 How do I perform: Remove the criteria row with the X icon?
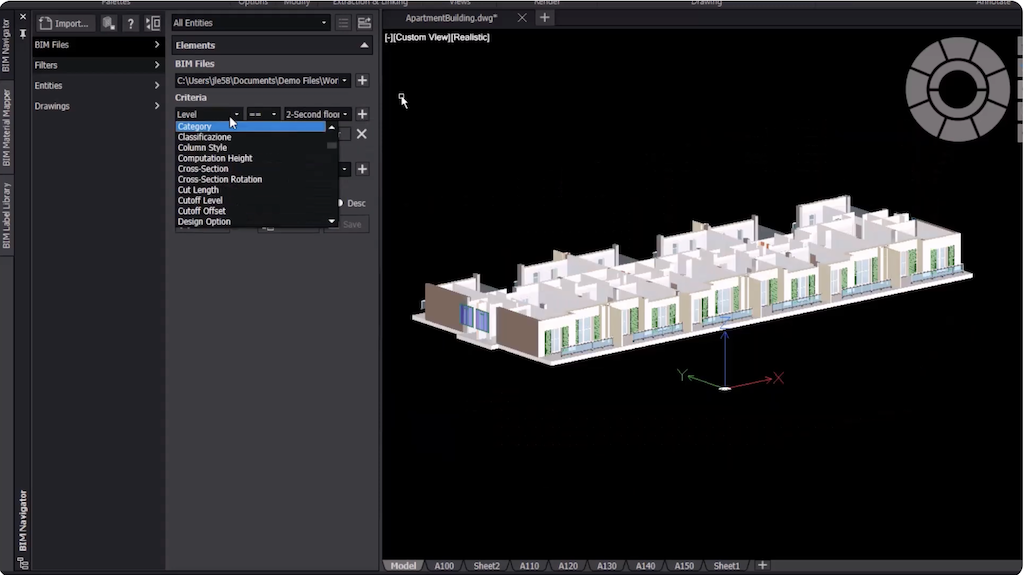362,134
